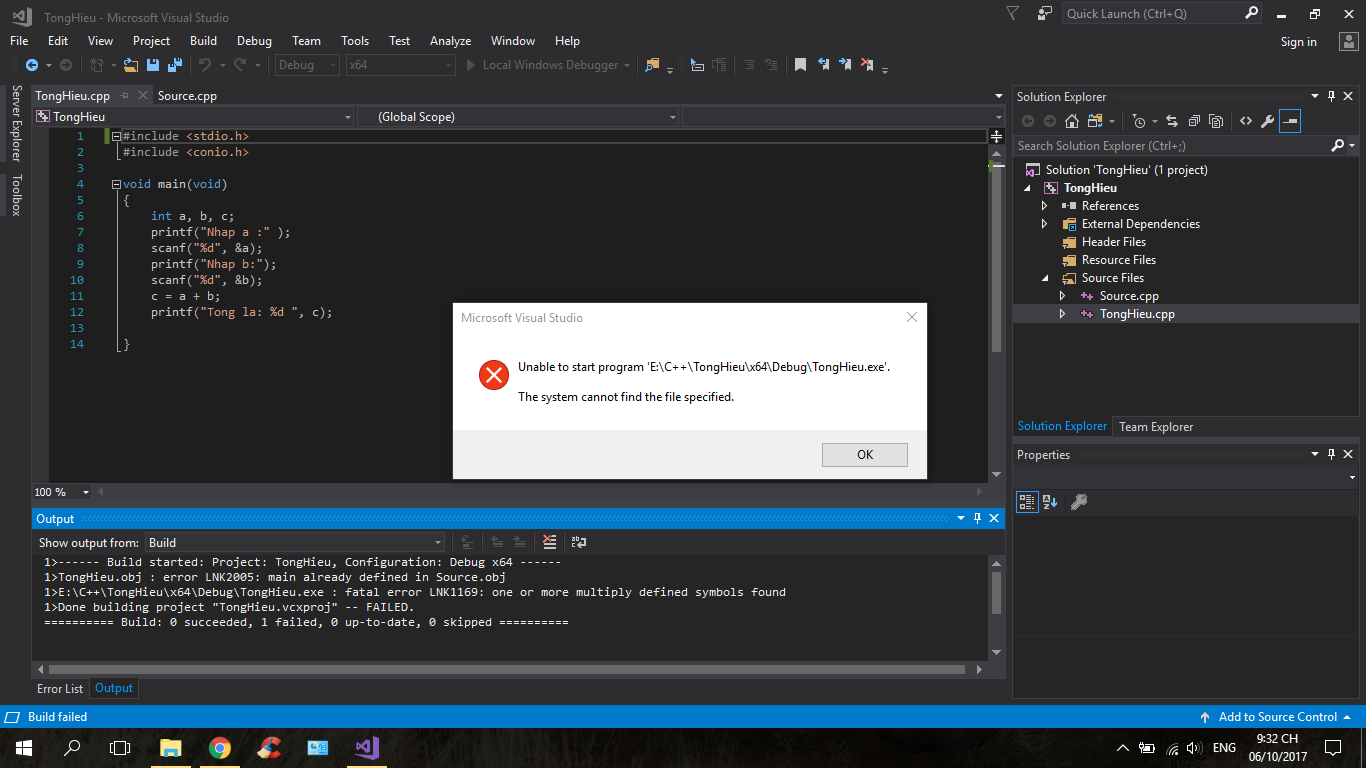
Task: Open Google Chrome from the taskbar
Action: pyautogui.click(x=220, y=748)
